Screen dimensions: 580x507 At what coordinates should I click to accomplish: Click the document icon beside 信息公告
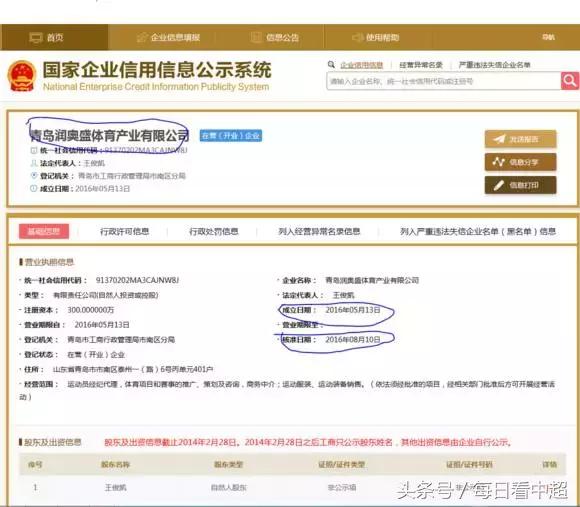tap(256, 37)
